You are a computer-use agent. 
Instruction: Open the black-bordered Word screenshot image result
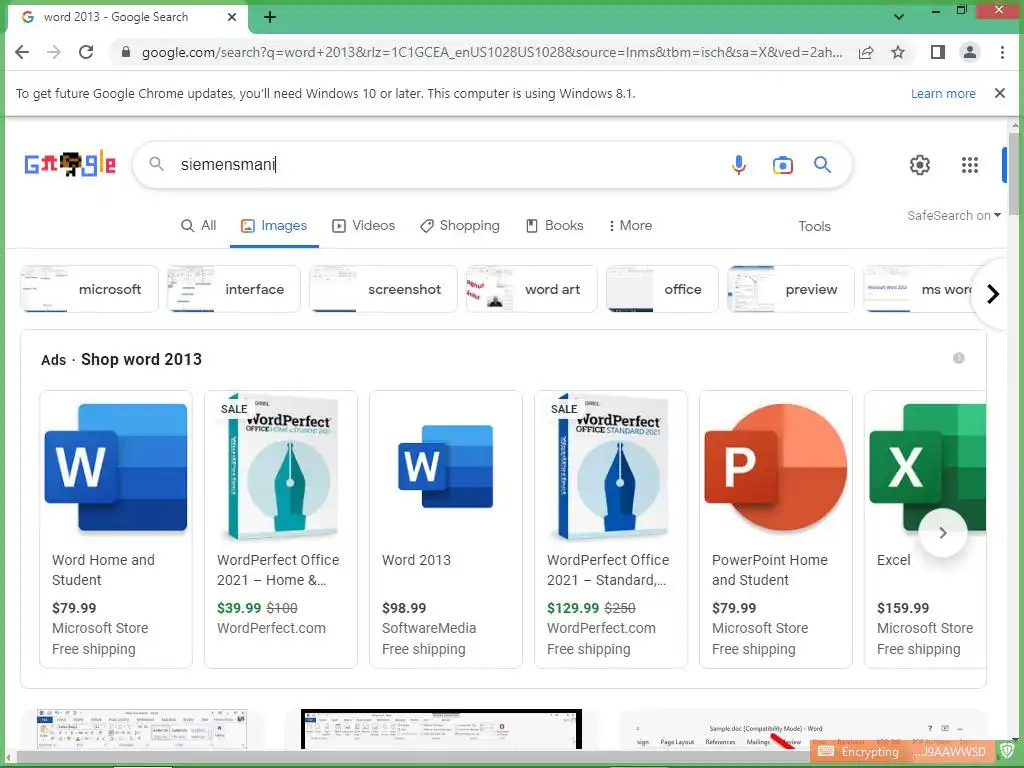pyautogui.click(x=441, y=729)
